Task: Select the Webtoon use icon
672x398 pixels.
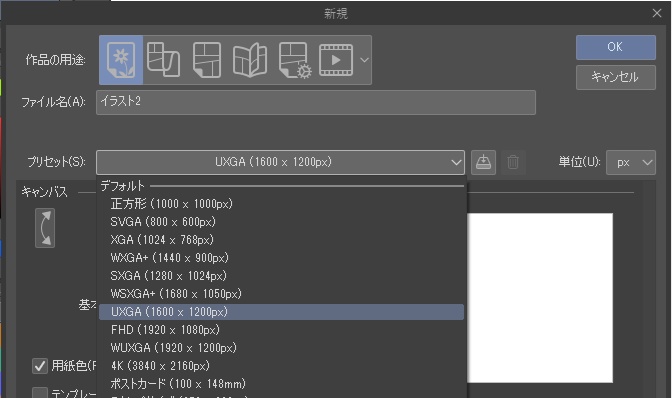Action: tap(207, 60)
